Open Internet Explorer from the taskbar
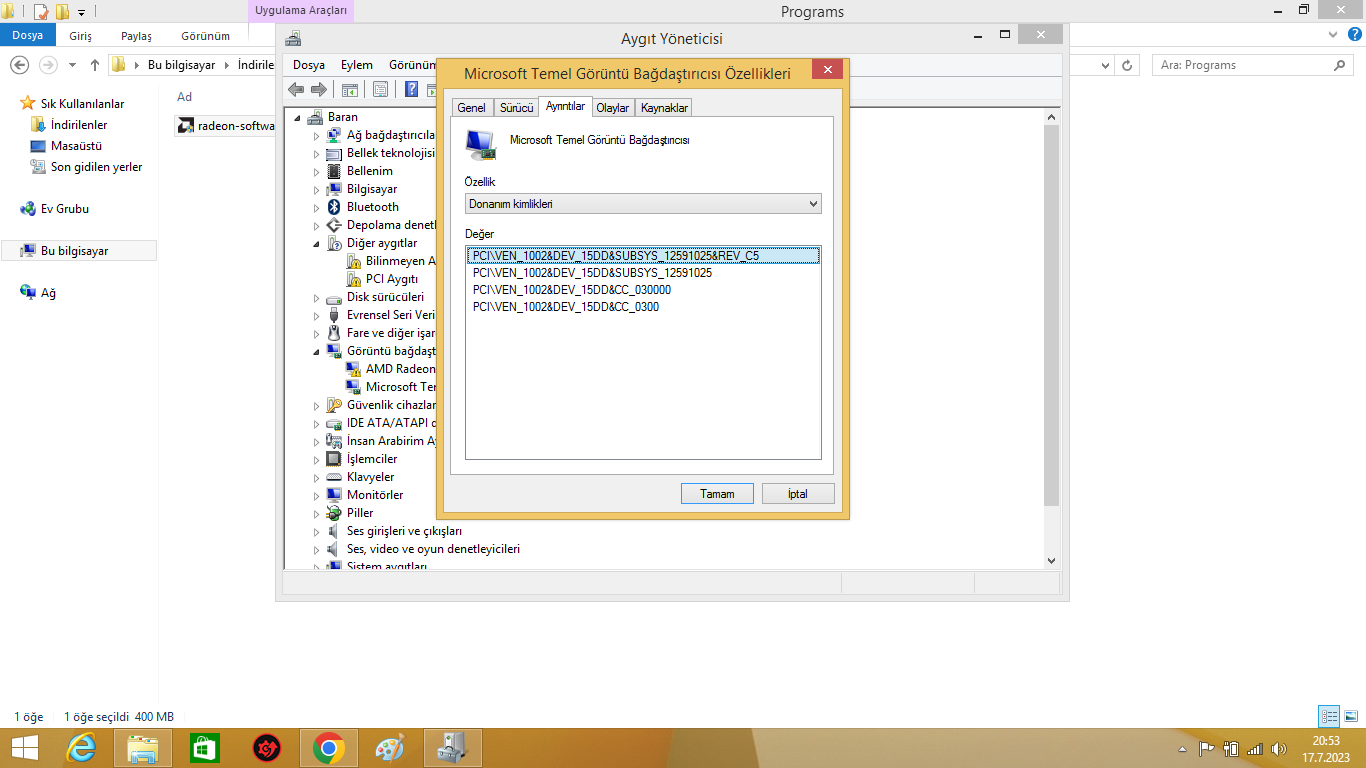Viewport: 1366px width, 768px height. 81,748
